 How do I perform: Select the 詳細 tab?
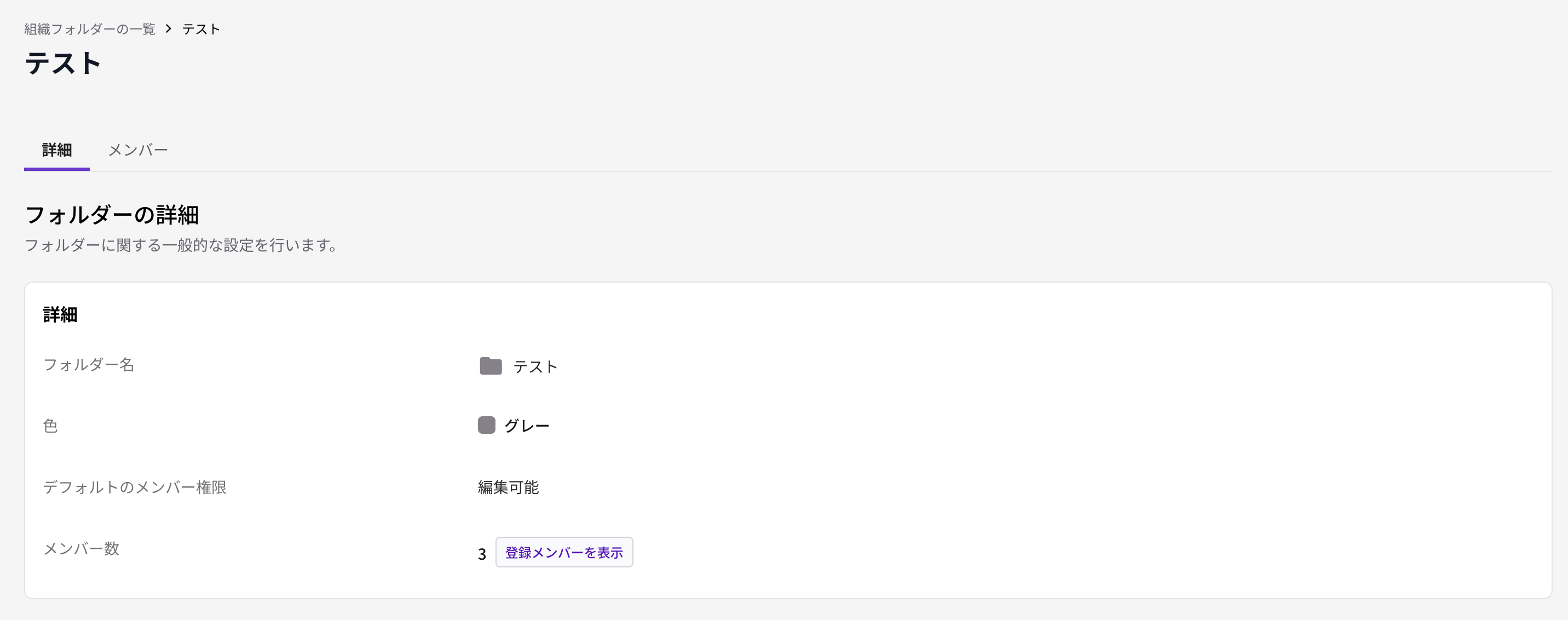click(x=56, y=150)
